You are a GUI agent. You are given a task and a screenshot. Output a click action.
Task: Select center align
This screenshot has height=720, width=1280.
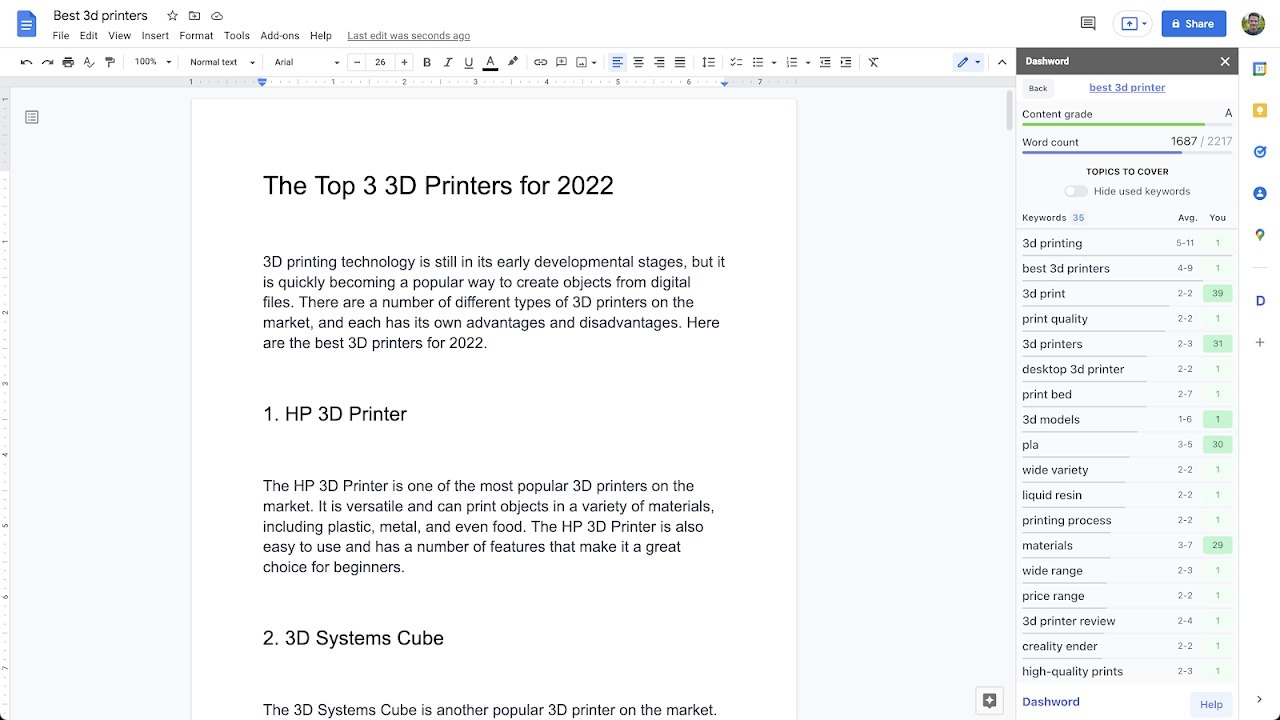[638, 62]
